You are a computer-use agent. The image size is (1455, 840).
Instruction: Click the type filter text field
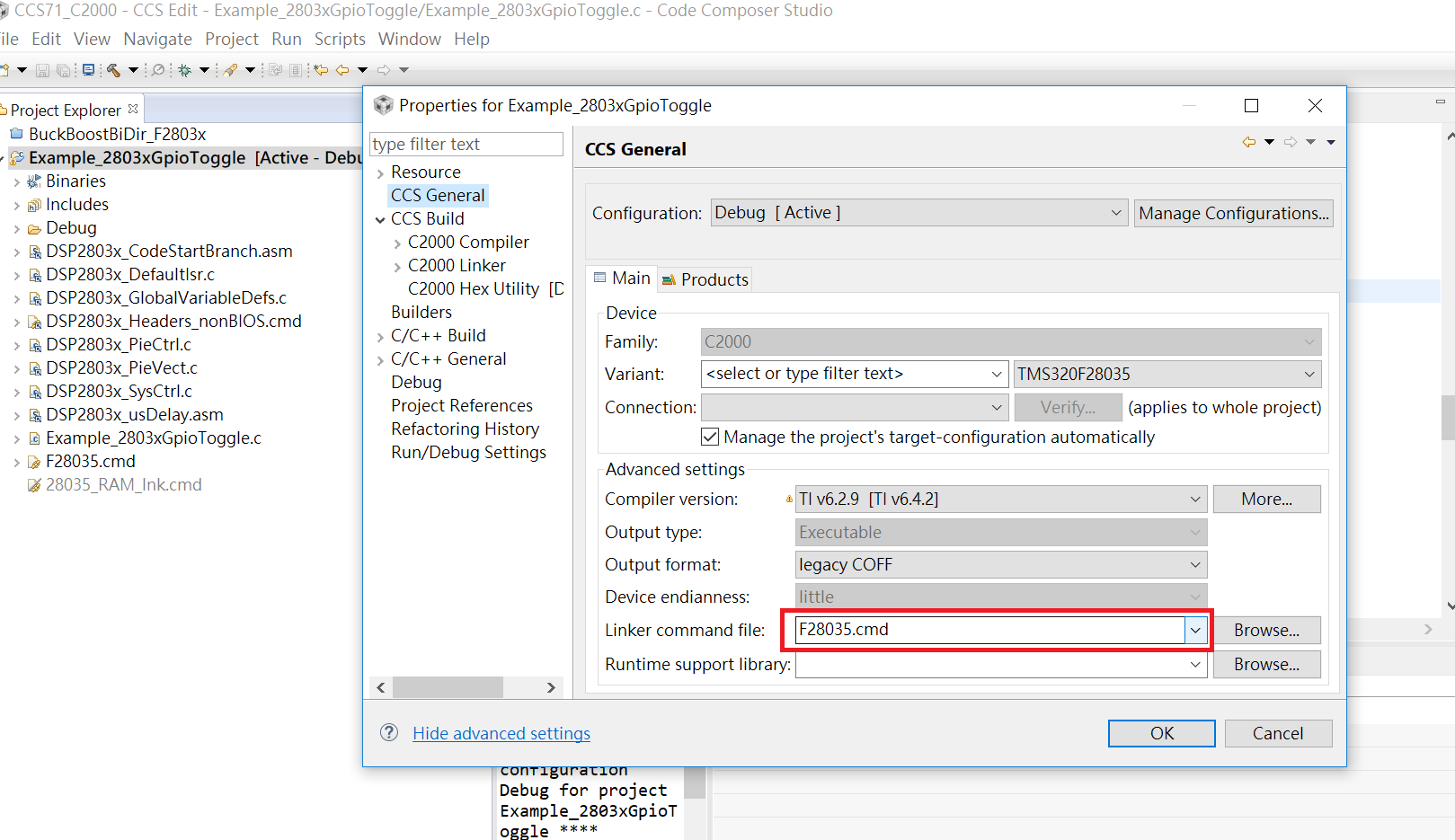pyautogui.click(x=466, y=145)
